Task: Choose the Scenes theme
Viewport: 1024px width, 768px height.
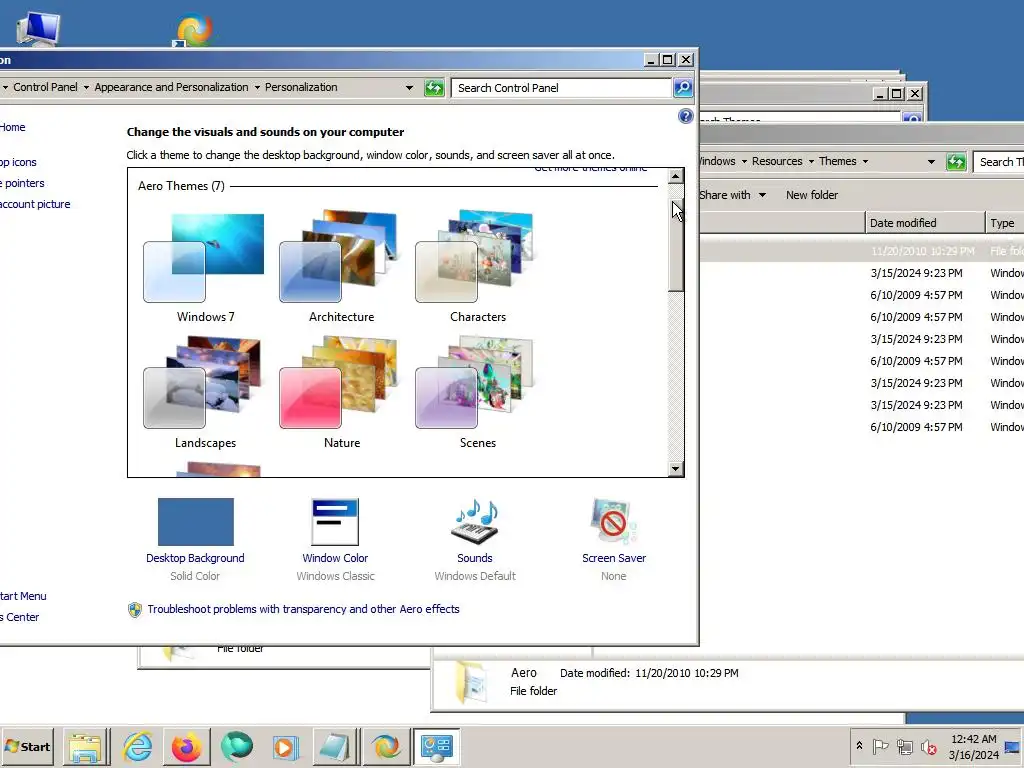Action: [x=477, y=393]
